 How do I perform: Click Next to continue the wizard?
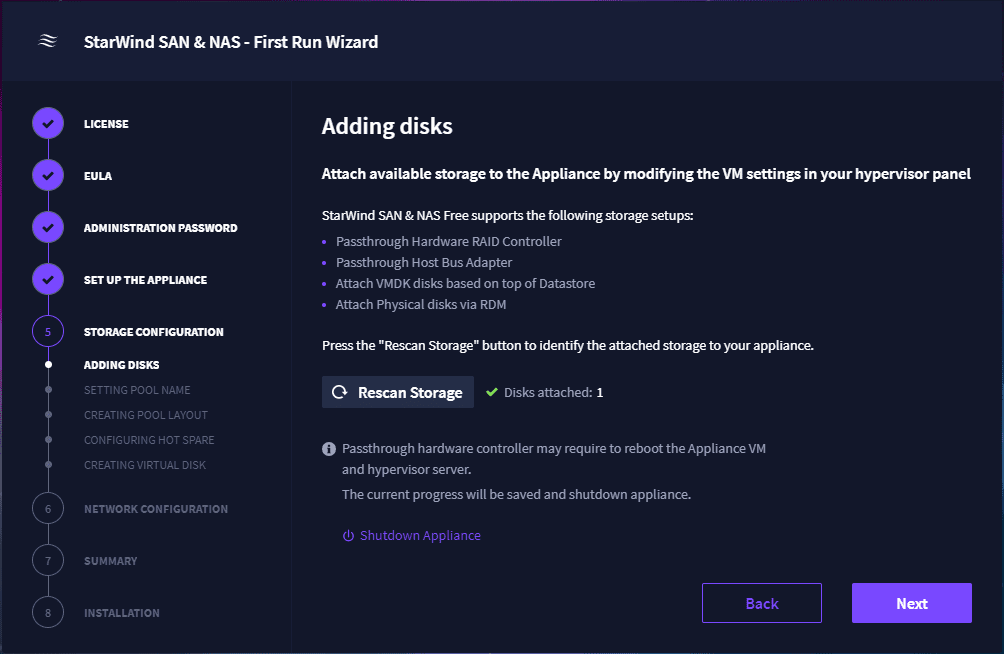[911, 603]
